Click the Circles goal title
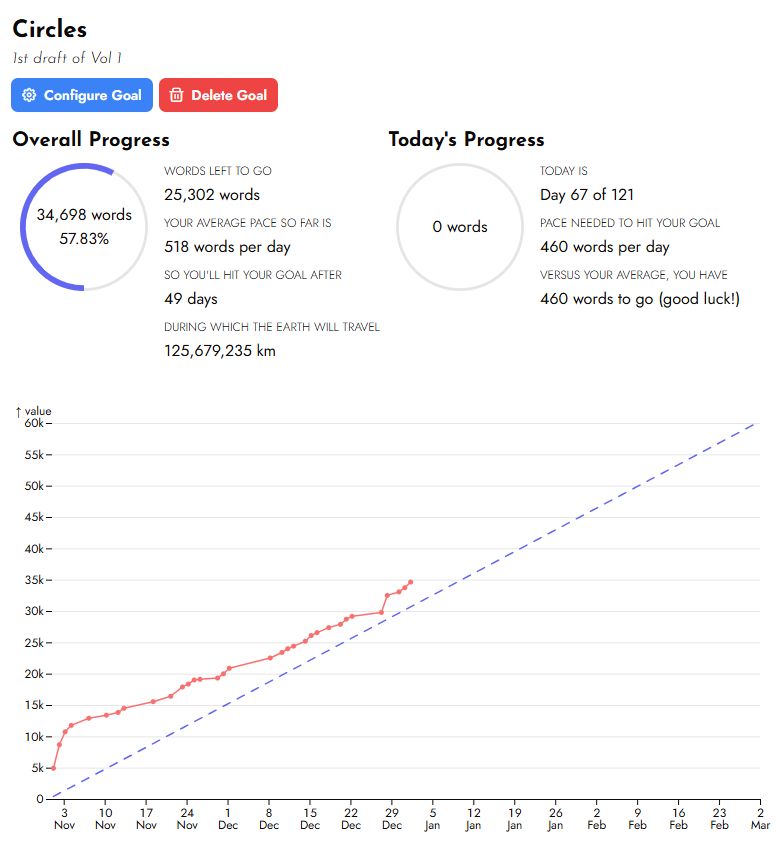This screenshot has height=851, width=777. (x=49, y=29)
